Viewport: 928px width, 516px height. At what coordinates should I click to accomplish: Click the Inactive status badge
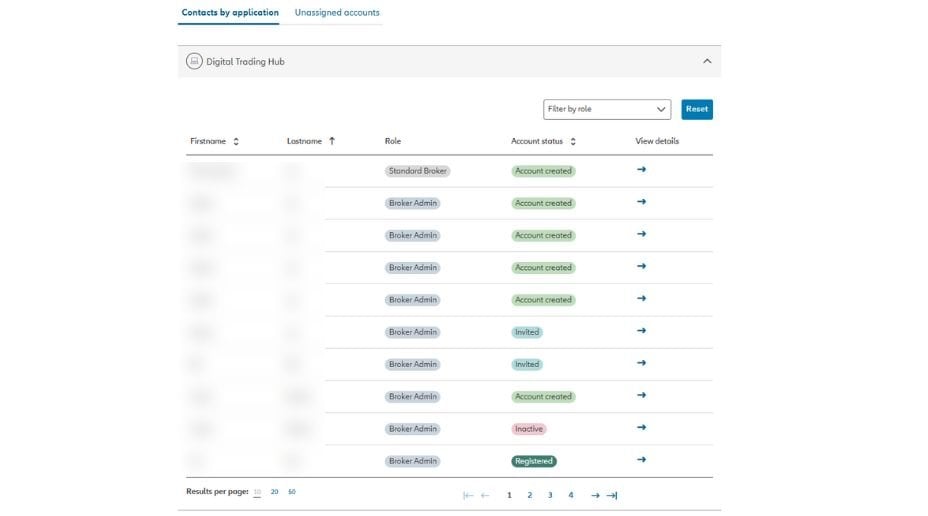[x=529, y=429]
